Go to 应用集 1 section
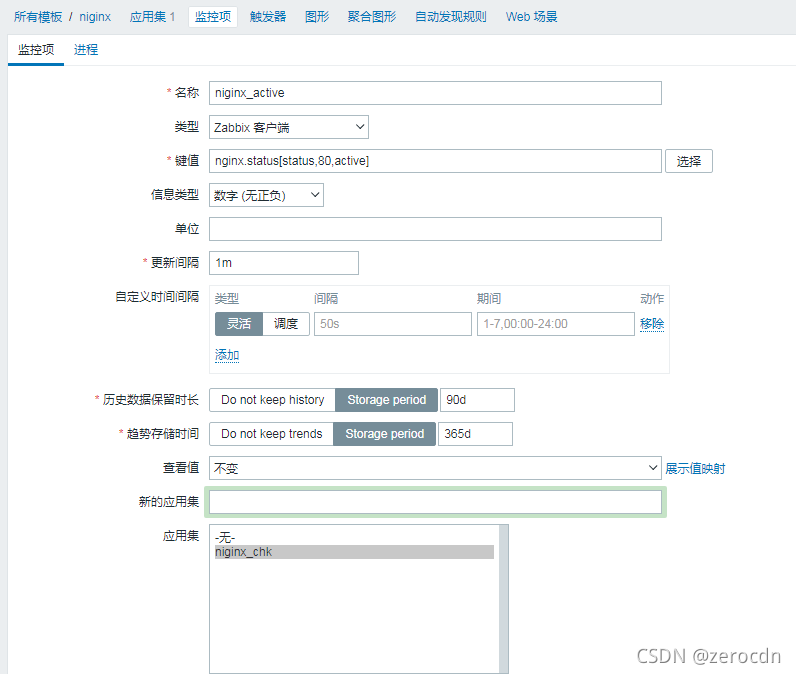The height and width of the screenshot is (674, 796). [x=152, y=17]
